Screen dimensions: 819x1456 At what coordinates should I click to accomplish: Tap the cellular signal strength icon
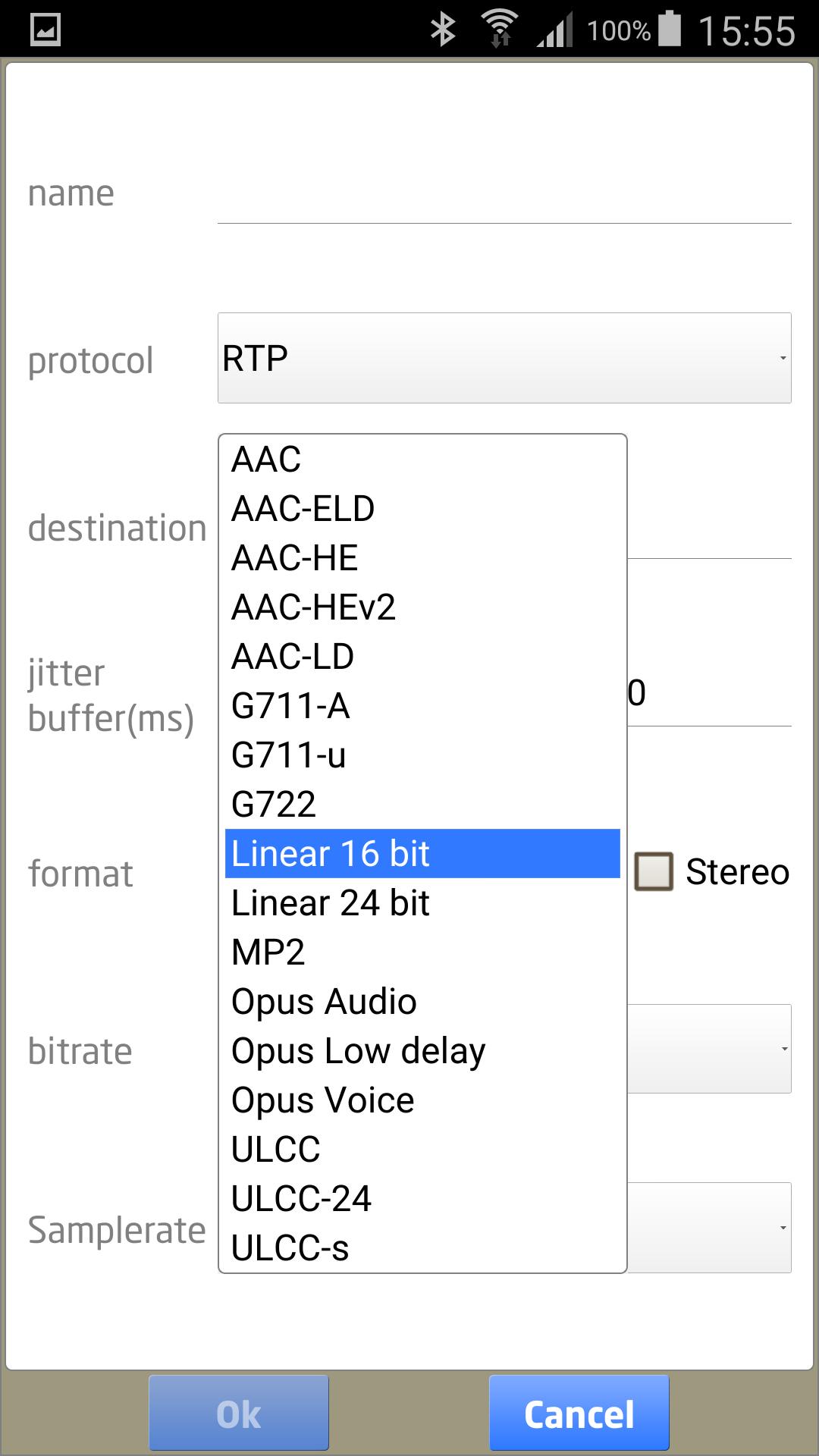click(x=555, y=32)
